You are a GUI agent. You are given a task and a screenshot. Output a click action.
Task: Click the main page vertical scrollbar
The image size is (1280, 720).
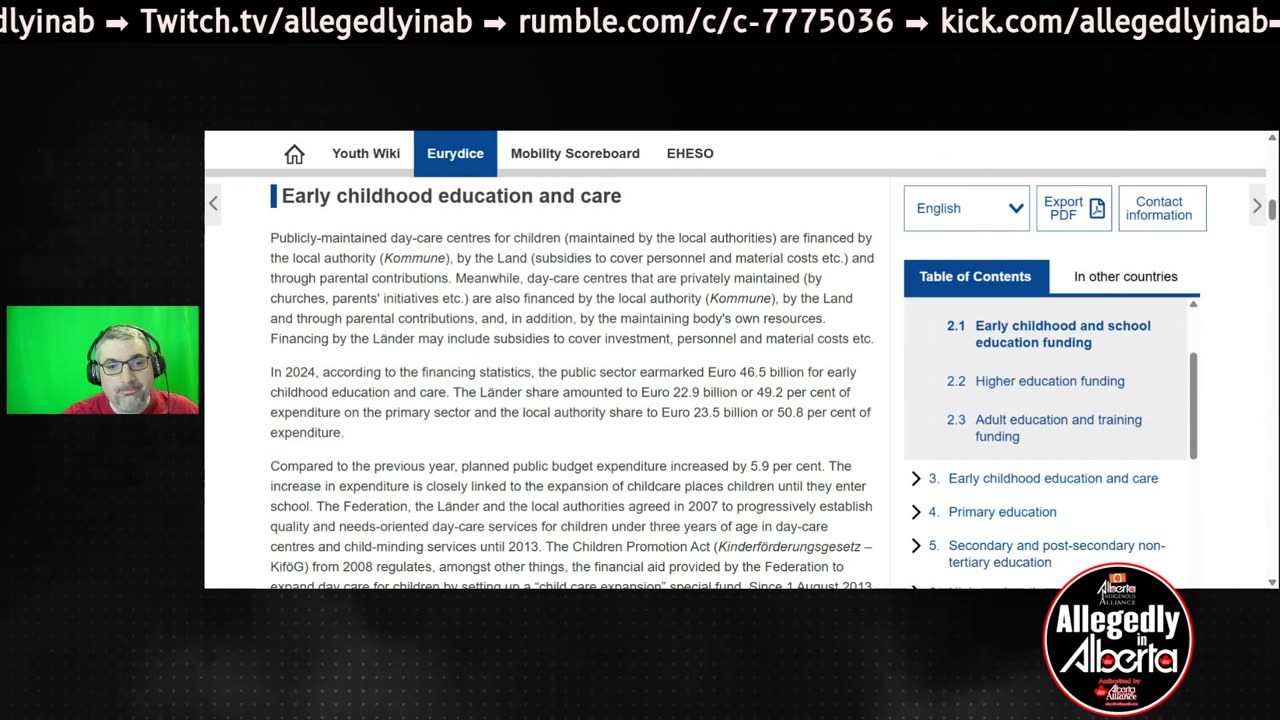click(1272, 210)
